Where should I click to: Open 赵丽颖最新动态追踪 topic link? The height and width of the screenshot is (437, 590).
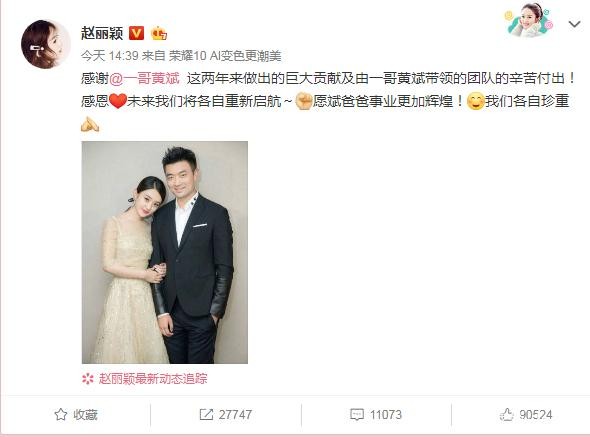tap(153, 379)
